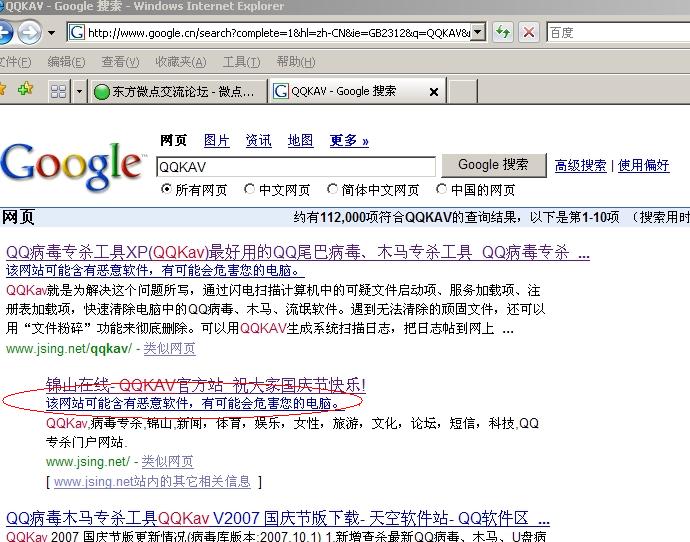Viewport: 690px width, 542px height.
Task: Click the Quick Tabs grid icon
Action: tap(58, 91)
